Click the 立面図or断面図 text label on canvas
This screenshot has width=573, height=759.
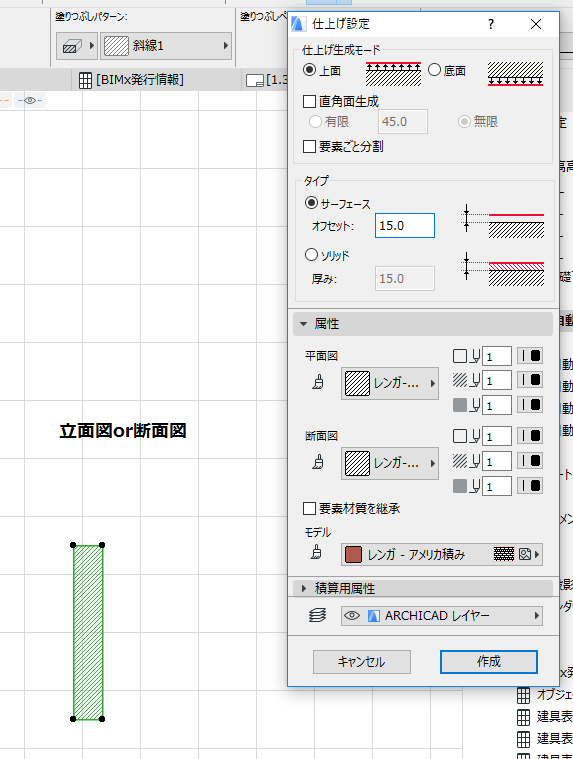[x=123, y=430]
